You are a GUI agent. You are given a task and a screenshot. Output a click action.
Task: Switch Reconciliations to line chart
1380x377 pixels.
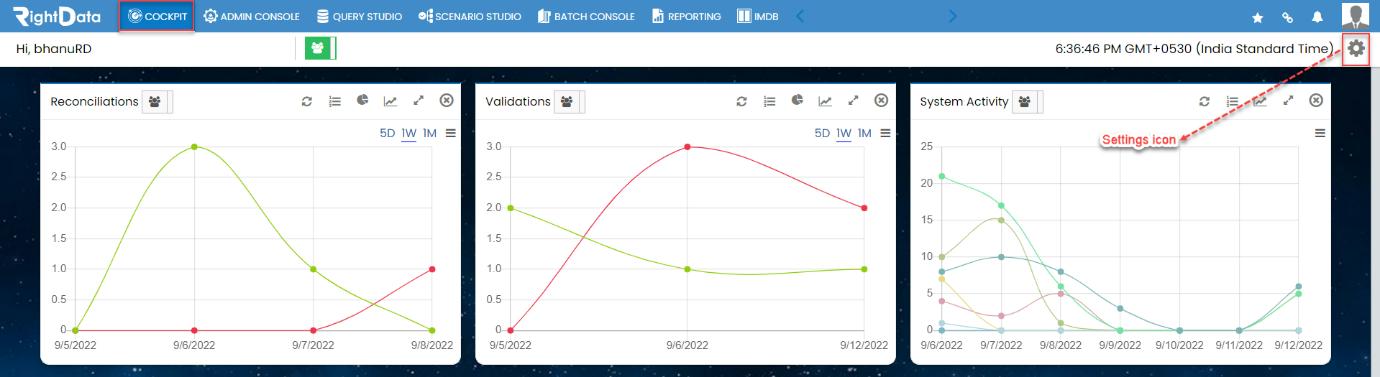(390, 101)
